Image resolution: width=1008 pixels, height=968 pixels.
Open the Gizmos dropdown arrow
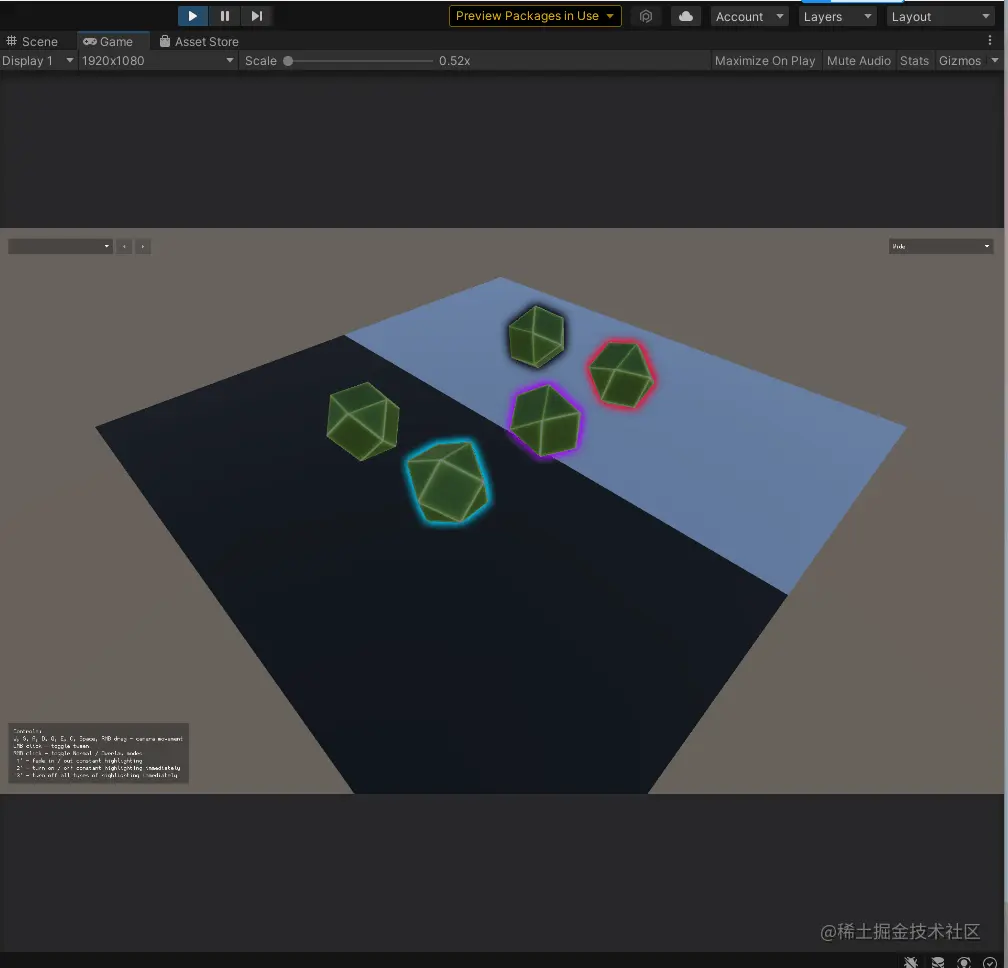tap(995, 60)
